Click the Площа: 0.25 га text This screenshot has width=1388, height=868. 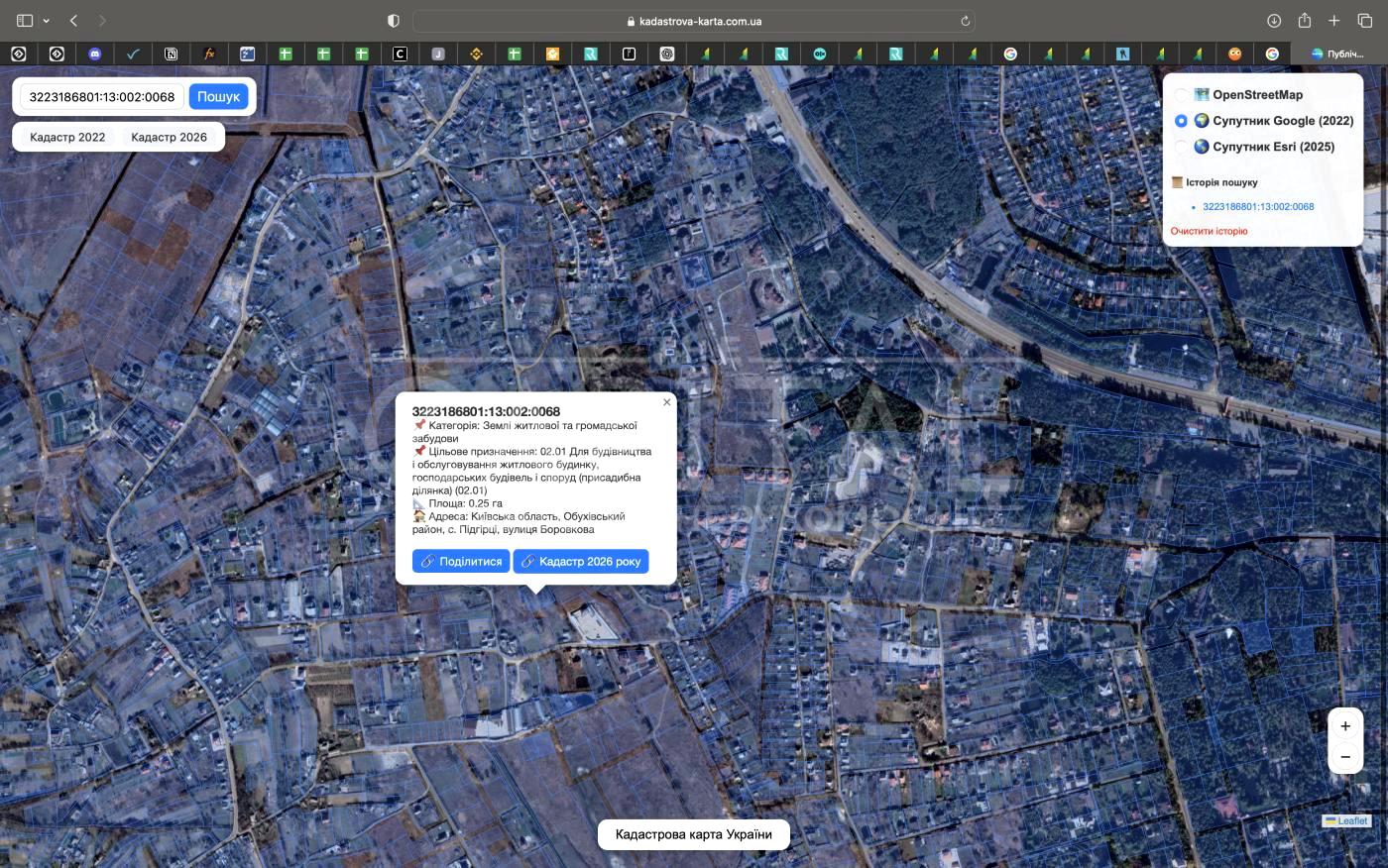[x=457, y=503]
